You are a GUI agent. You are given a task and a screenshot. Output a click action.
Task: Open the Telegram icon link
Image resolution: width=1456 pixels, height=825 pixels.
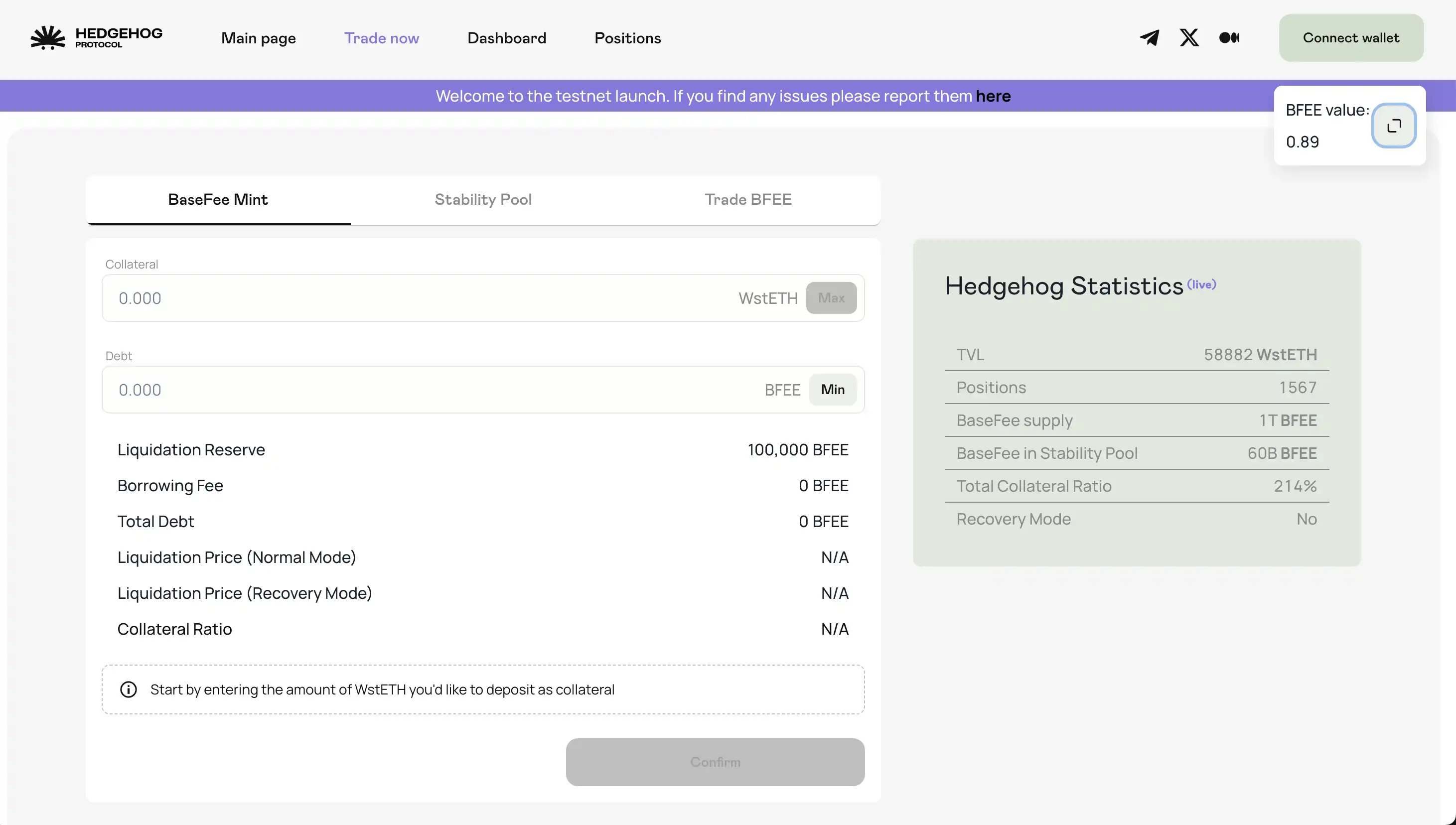1150,38
